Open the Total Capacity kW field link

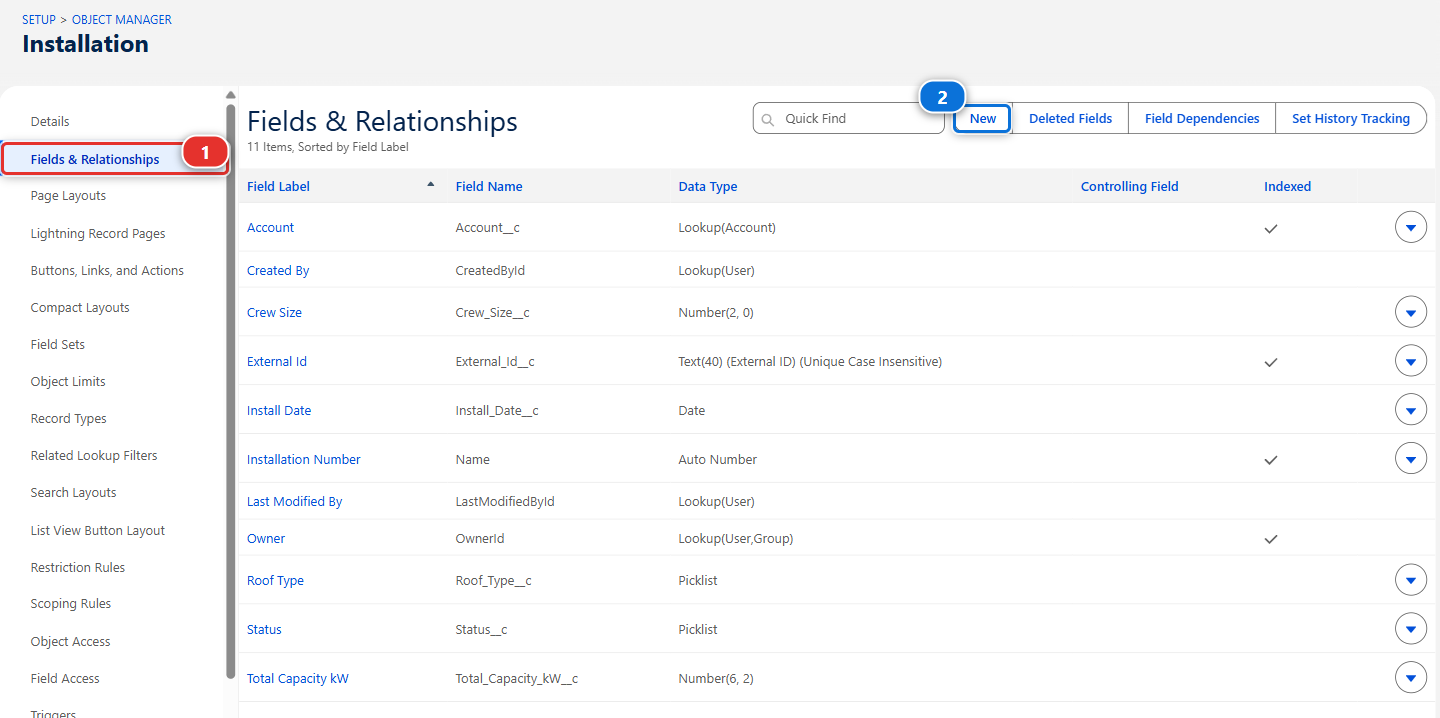point(298,679)
